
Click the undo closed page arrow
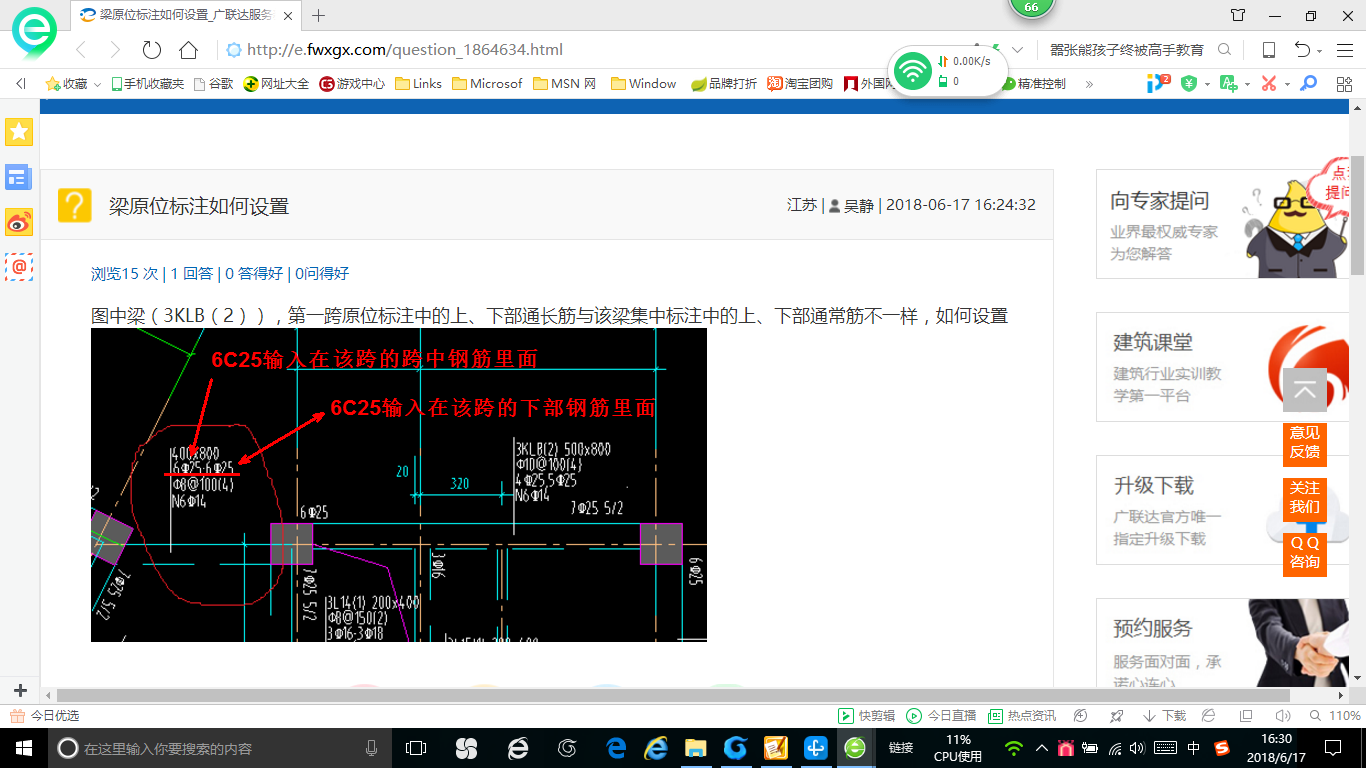[1302, 50]
